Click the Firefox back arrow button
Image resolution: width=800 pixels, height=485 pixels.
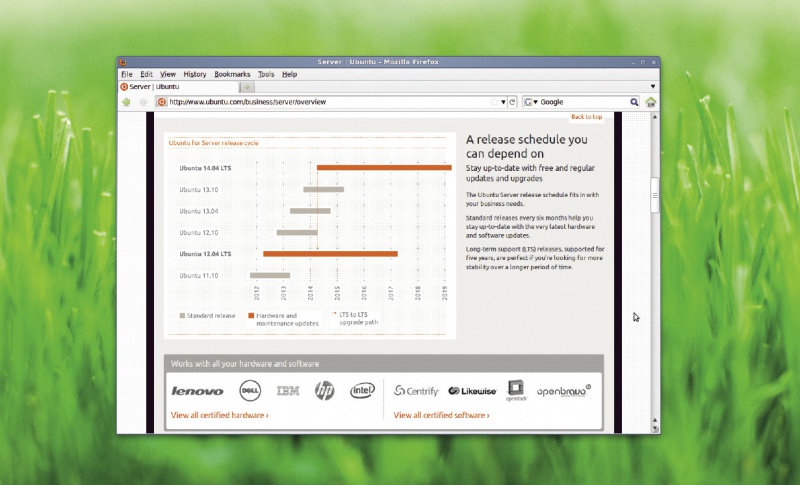click(127, 102)
